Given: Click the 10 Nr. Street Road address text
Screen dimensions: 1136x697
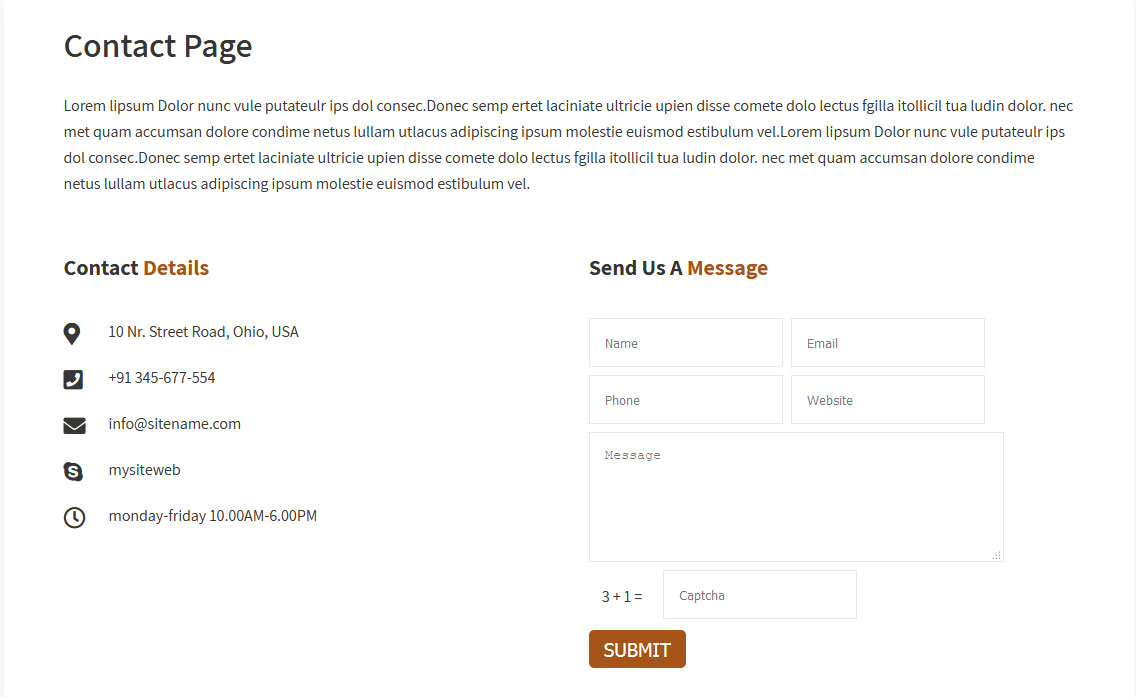Looking at the screenshot, I should tap(204, 332).
